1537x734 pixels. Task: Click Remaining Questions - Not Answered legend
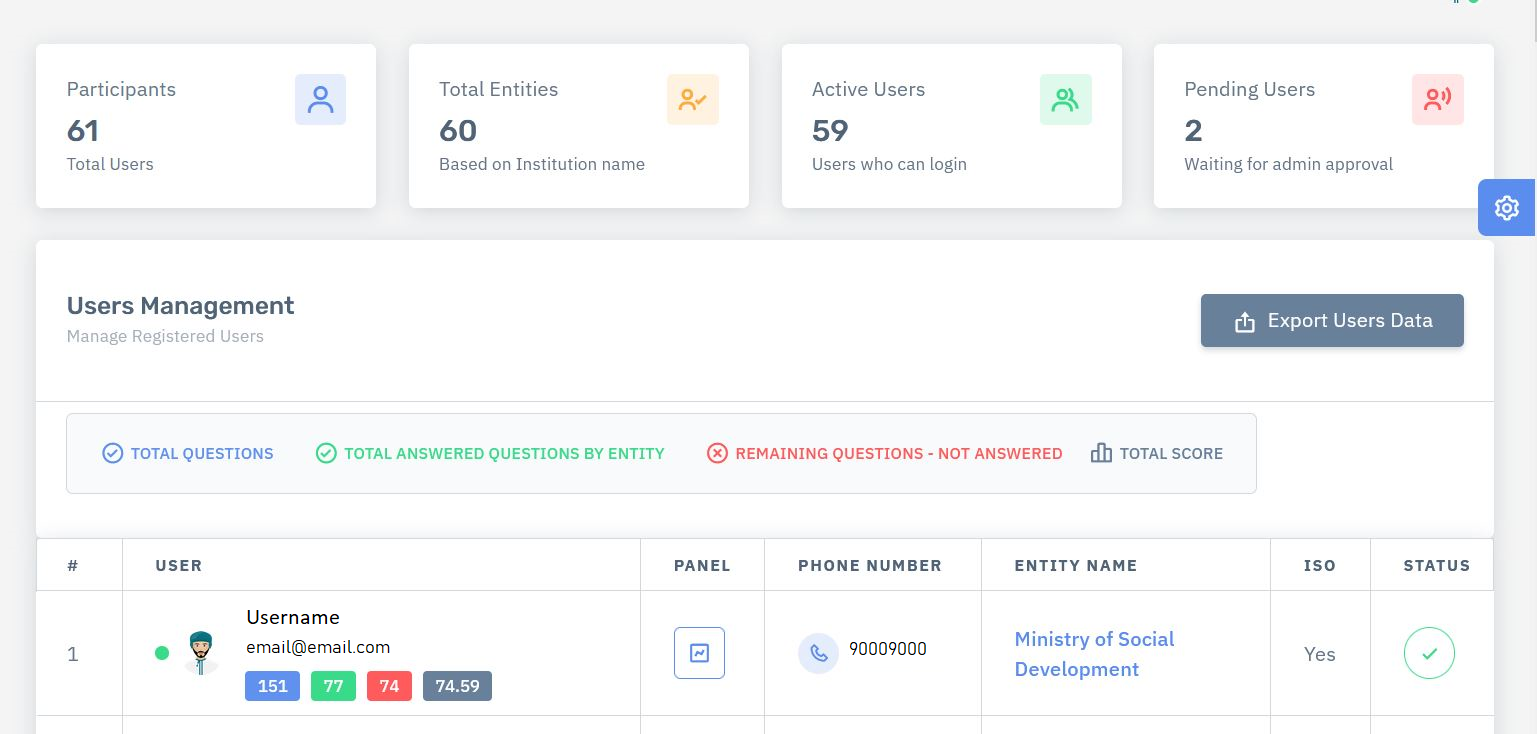point(884,454)
